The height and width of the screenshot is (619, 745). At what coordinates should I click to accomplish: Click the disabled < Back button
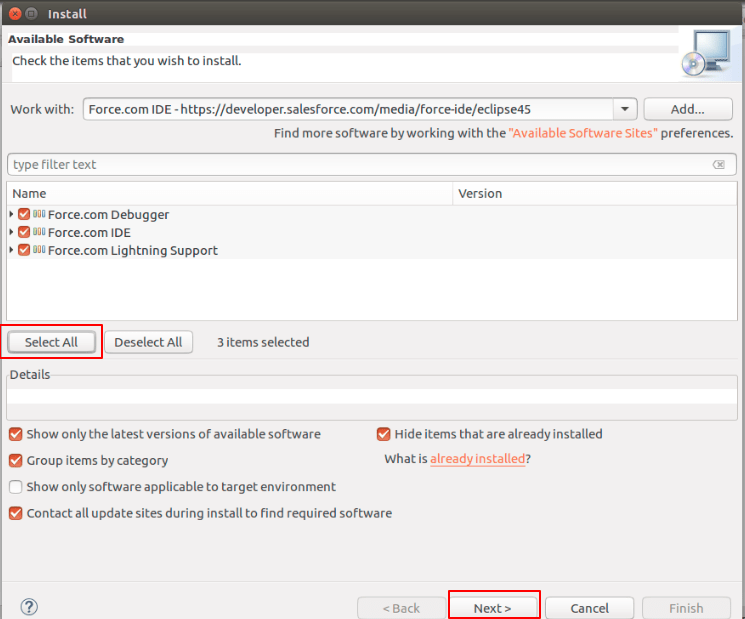pyautogui.click(x=401, y=608)
